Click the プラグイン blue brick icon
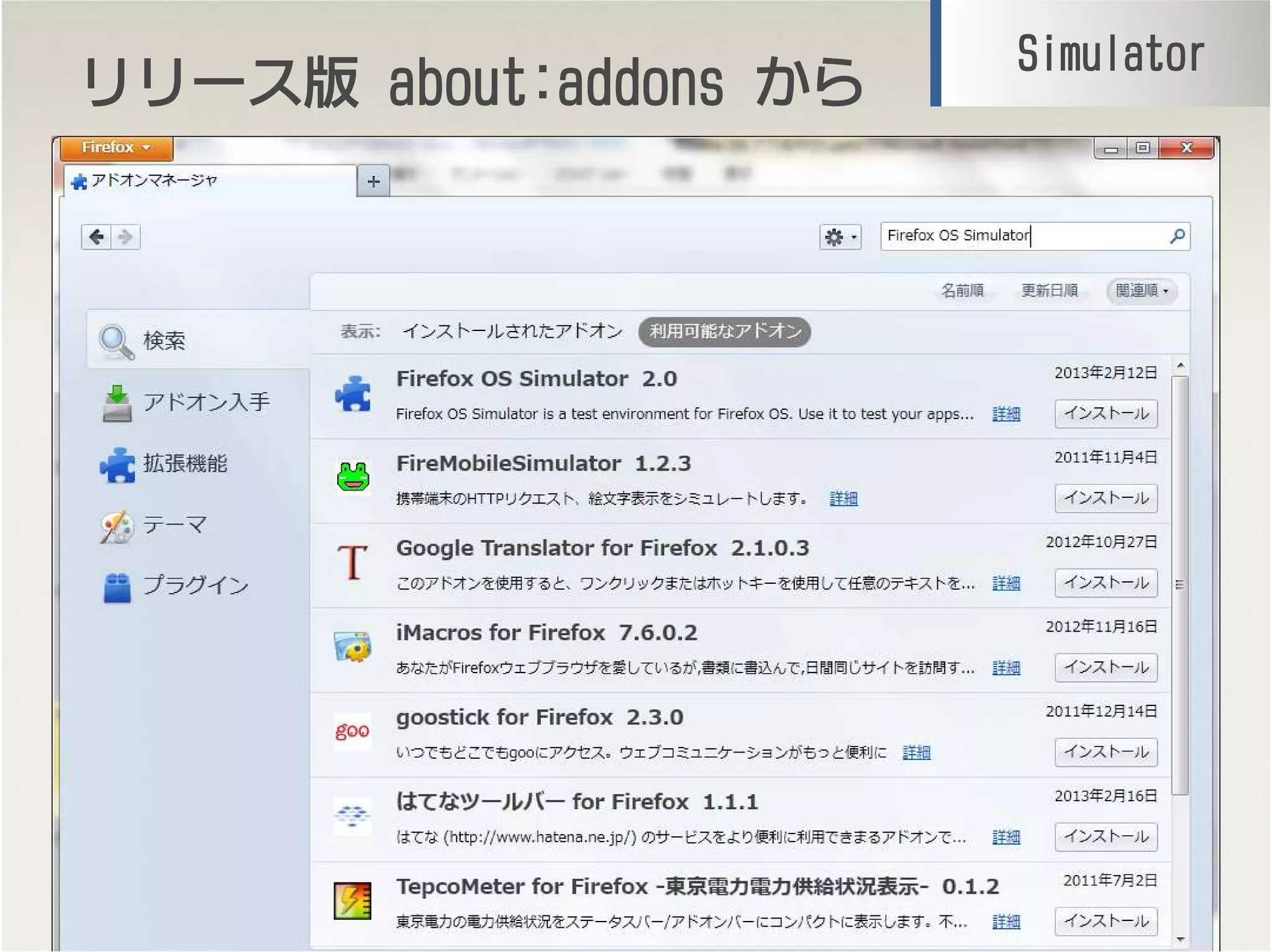The height and width of the screenshot is (952, 1272). tap(117, 587)
